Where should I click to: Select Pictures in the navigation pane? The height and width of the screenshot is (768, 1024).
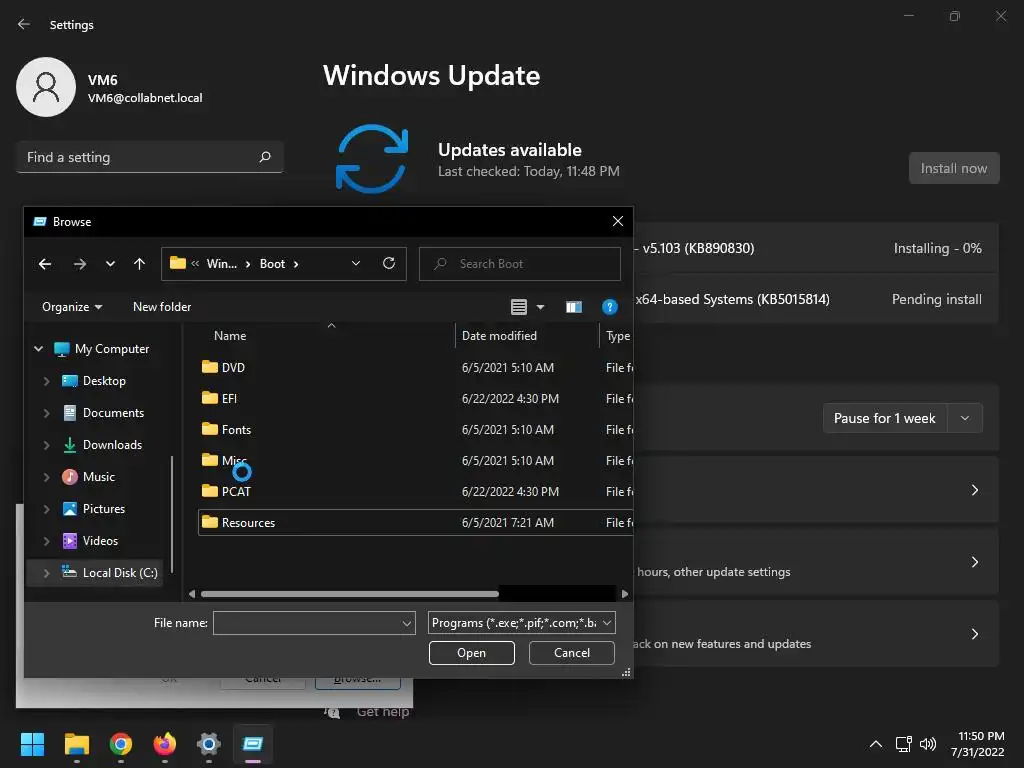[103, 509]
